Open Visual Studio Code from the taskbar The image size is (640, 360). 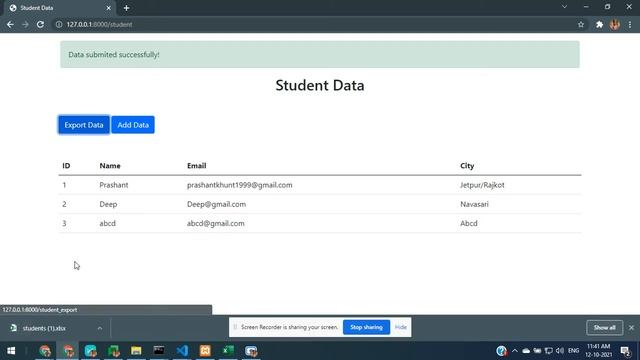(x=182, y=351)
